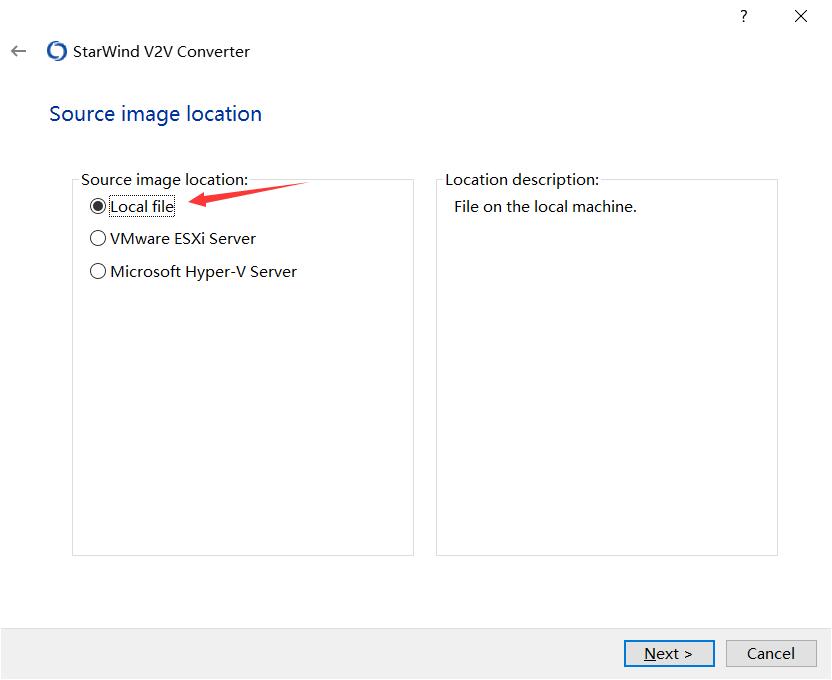Click the "VMware ESXi Server" label text
832x680 pixels.
pyautogui.click(x=183, y=239)
